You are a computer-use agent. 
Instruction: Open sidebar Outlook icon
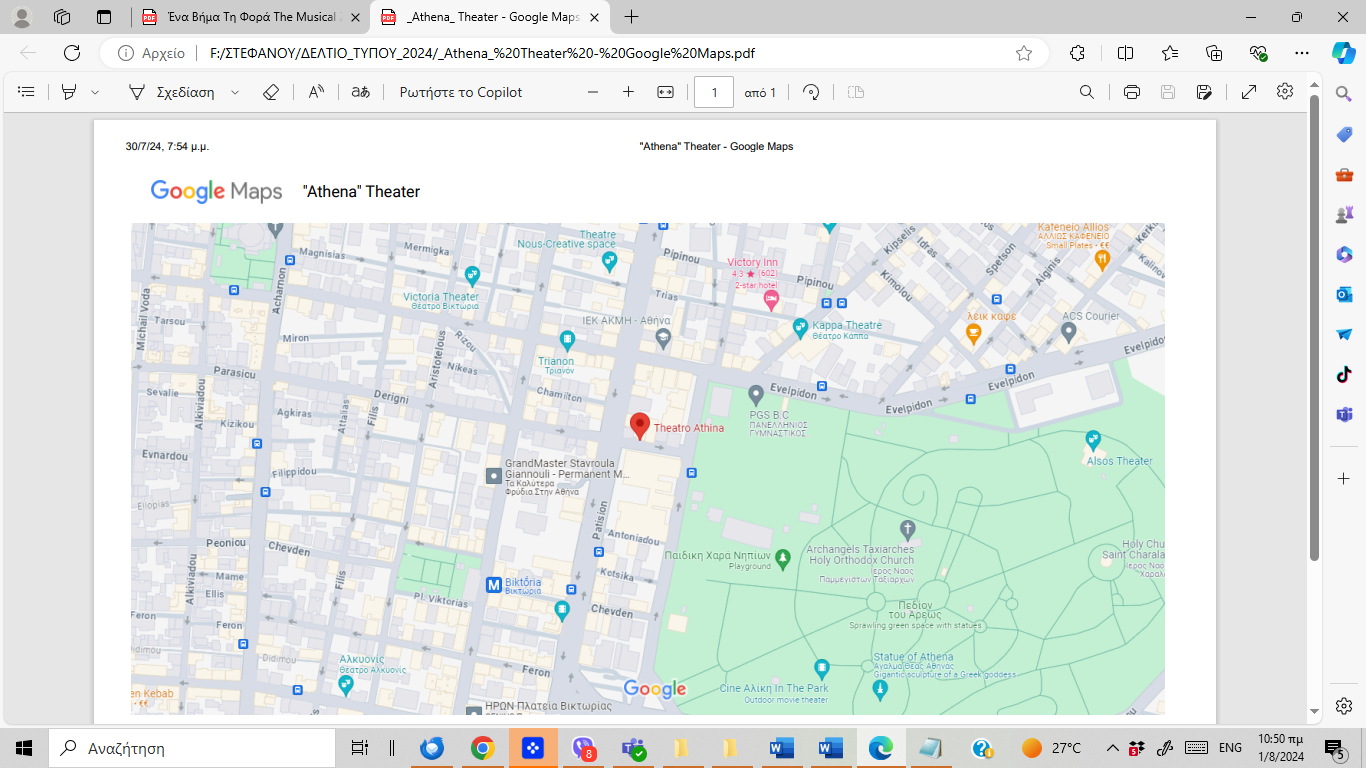point(1344,294)
